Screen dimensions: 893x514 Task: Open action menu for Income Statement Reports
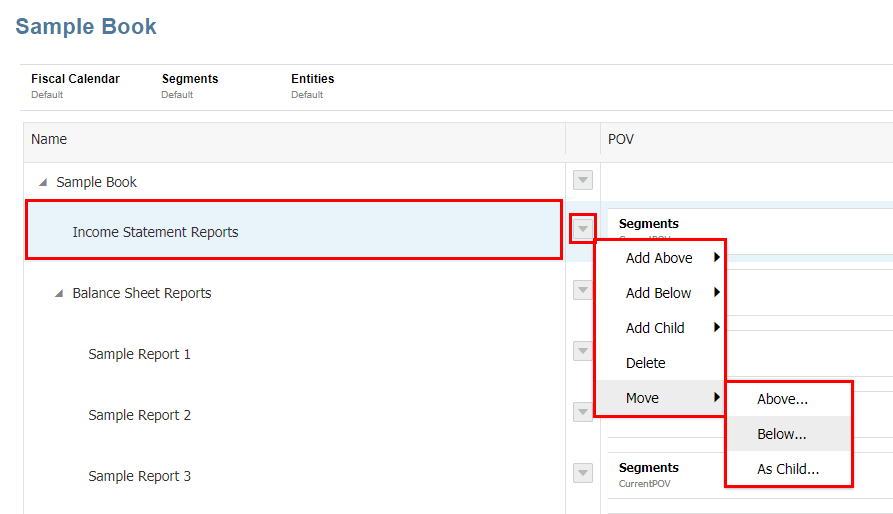click(x=582, y=229)
